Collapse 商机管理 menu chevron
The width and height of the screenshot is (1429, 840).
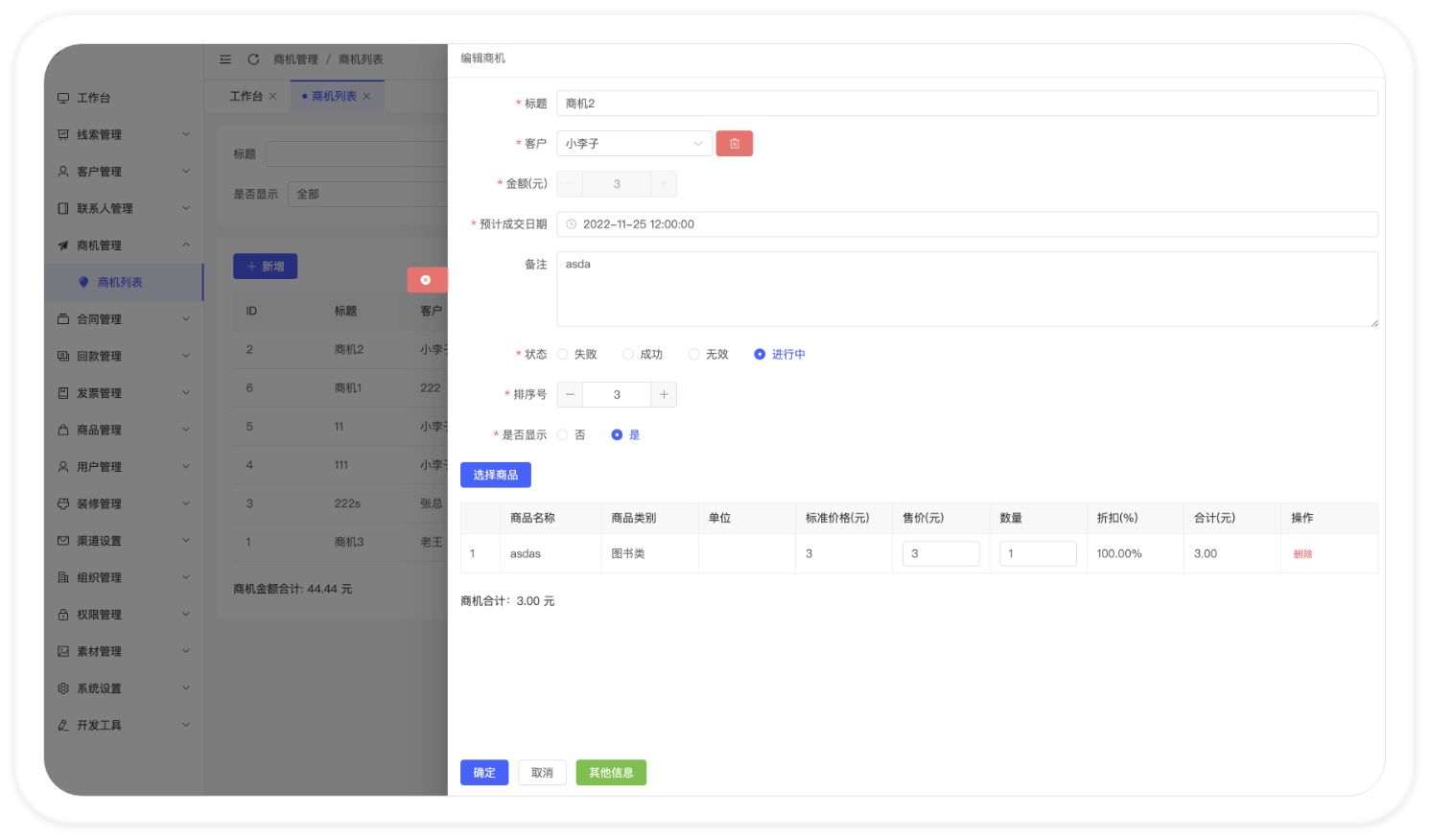tap(186, 245)
